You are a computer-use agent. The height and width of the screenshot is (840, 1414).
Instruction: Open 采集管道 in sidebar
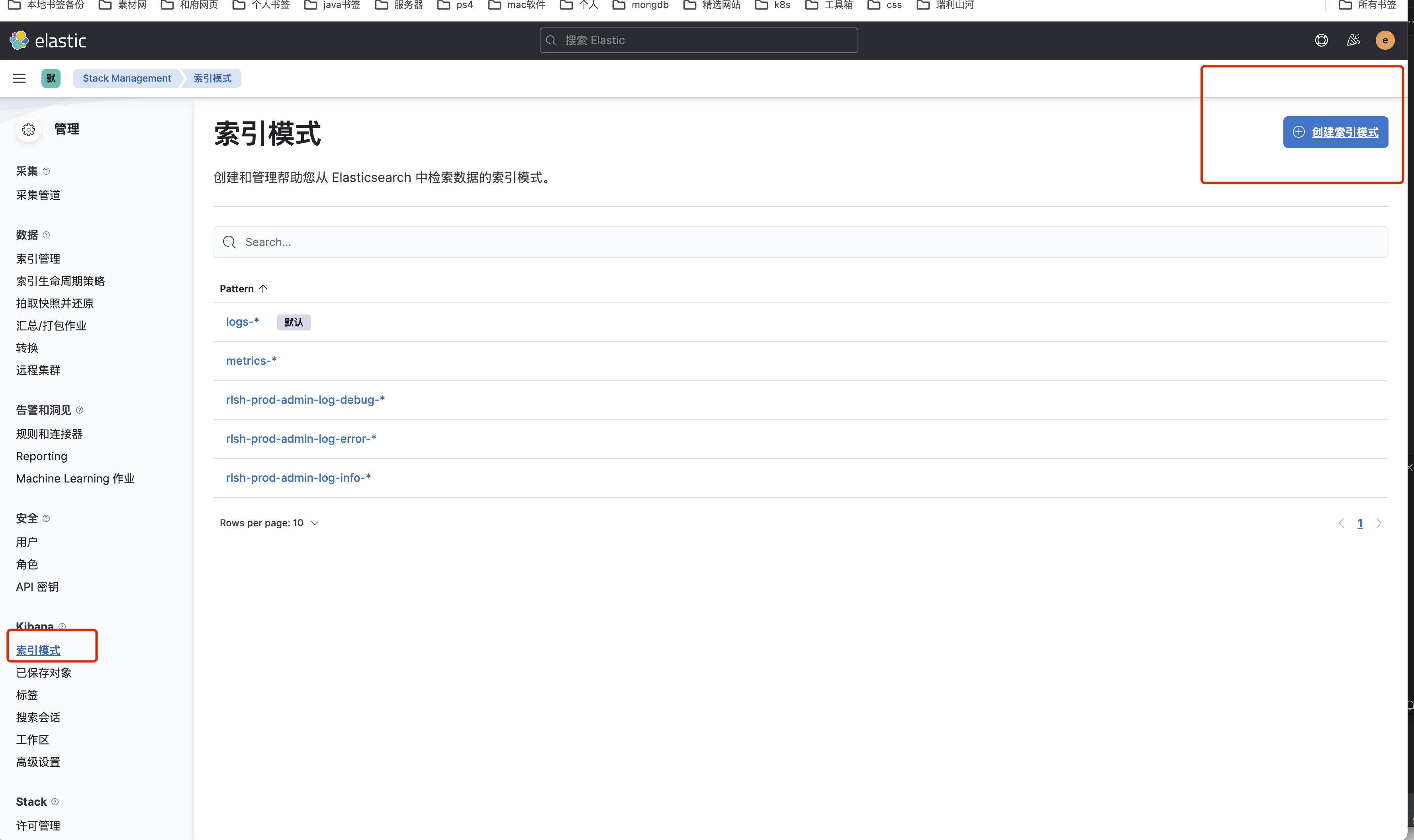pos(38,195)
